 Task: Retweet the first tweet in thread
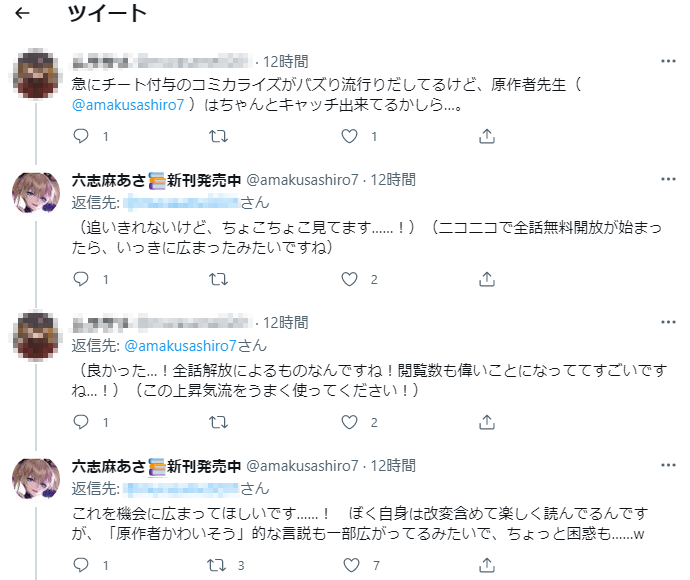coord(216,136)
